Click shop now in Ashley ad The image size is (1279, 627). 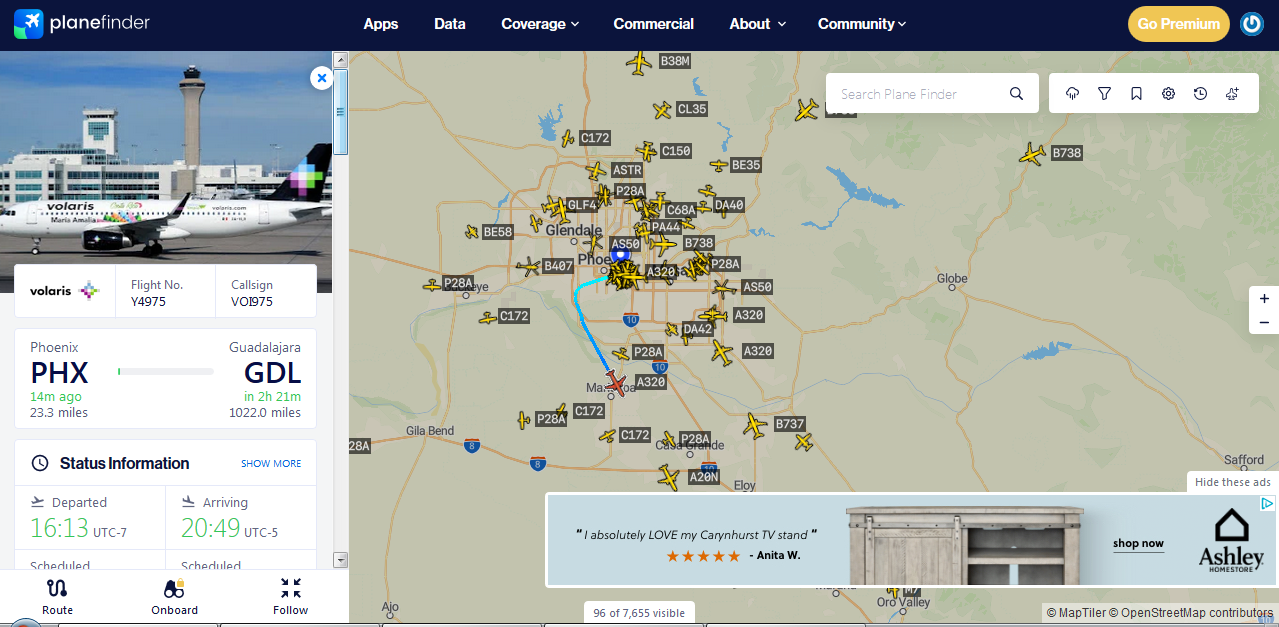(x=1138, y=544)
